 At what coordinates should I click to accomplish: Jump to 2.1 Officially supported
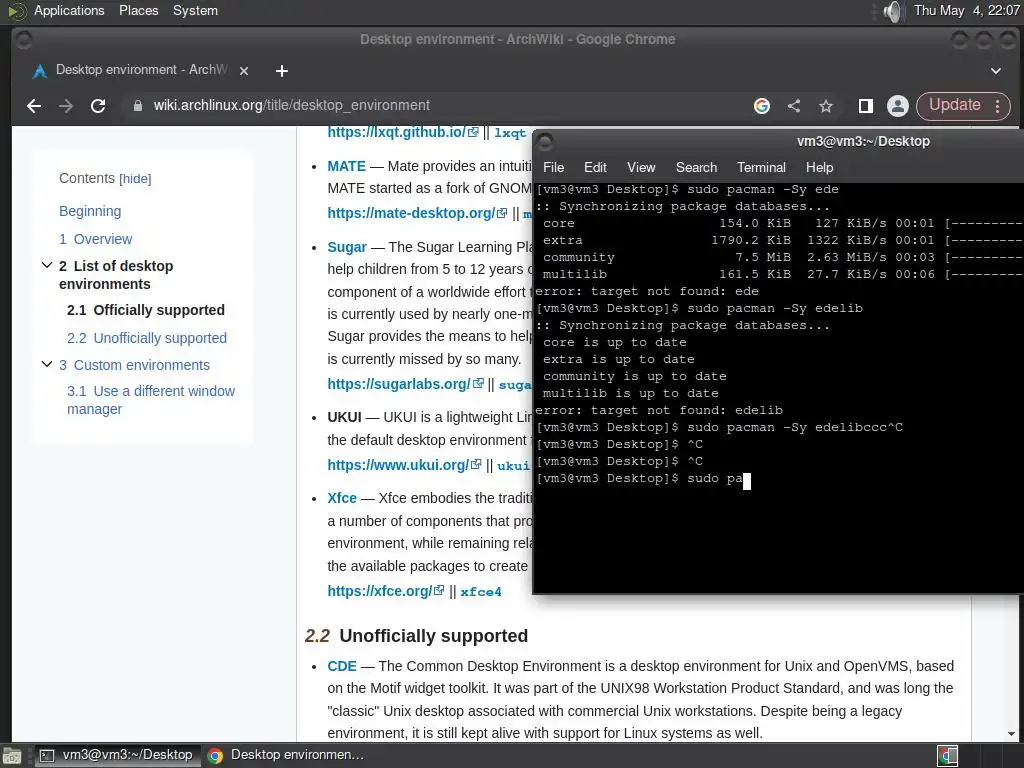pos(146,310)
